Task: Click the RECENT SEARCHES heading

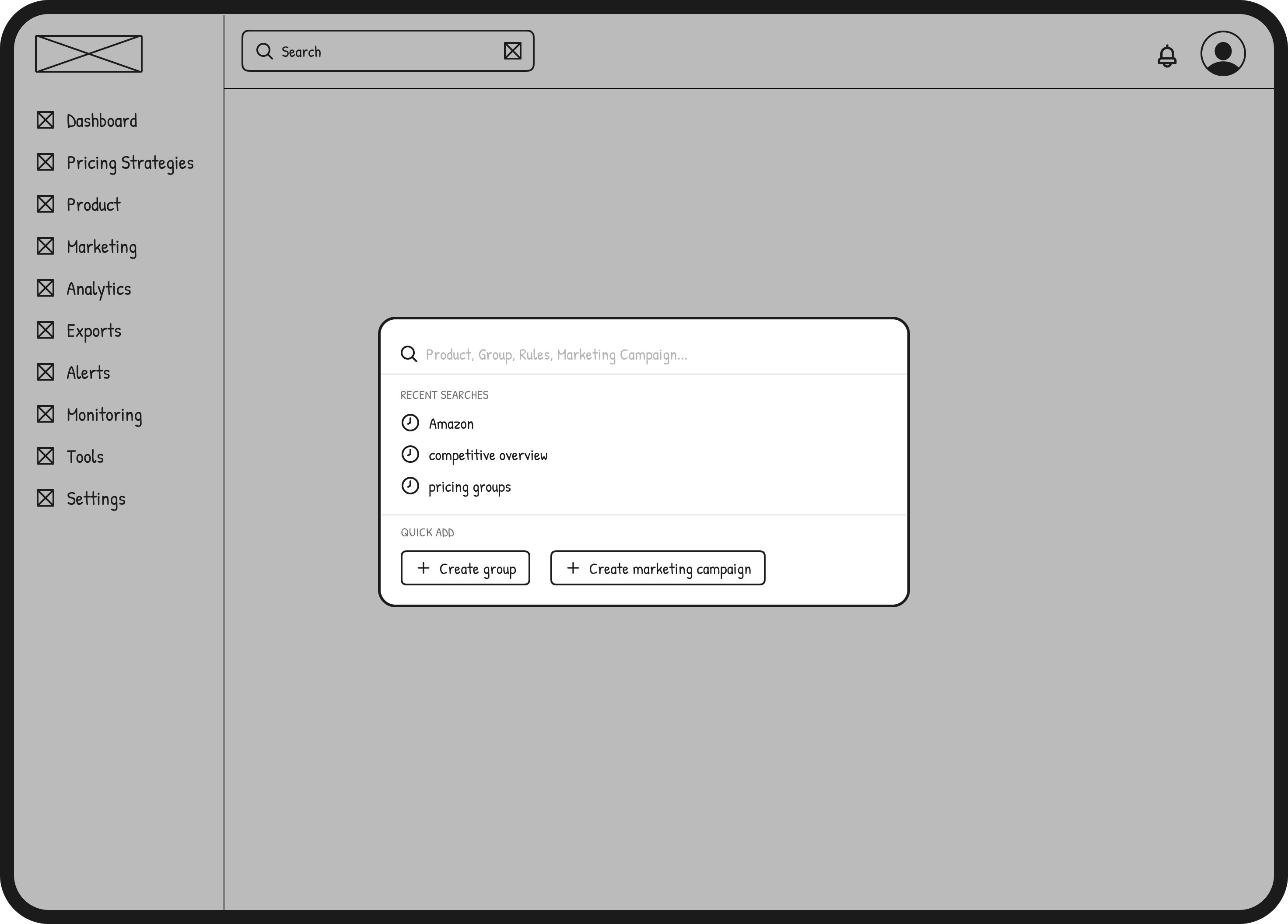Action: pos(444,395)
